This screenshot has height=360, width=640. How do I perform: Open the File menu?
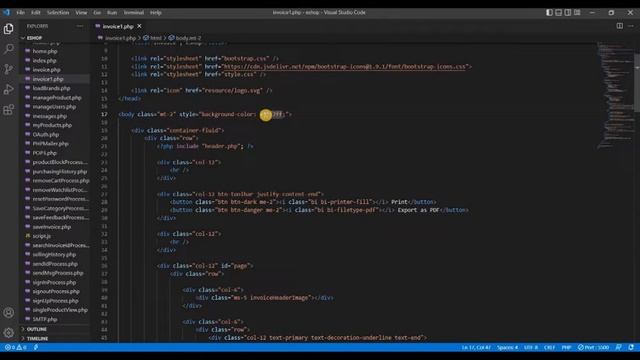[20, 13]
